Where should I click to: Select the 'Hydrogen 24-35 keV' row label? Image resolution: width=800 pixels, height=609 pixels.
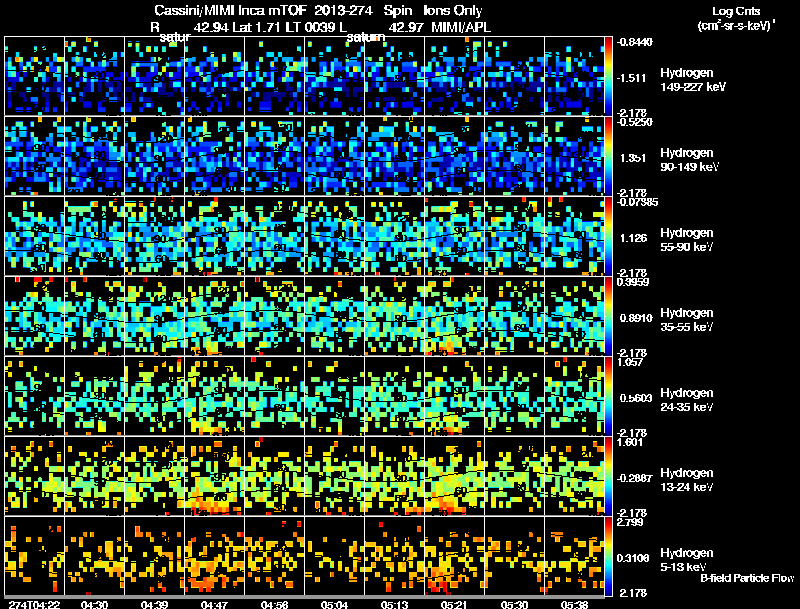tap(687, 400)
